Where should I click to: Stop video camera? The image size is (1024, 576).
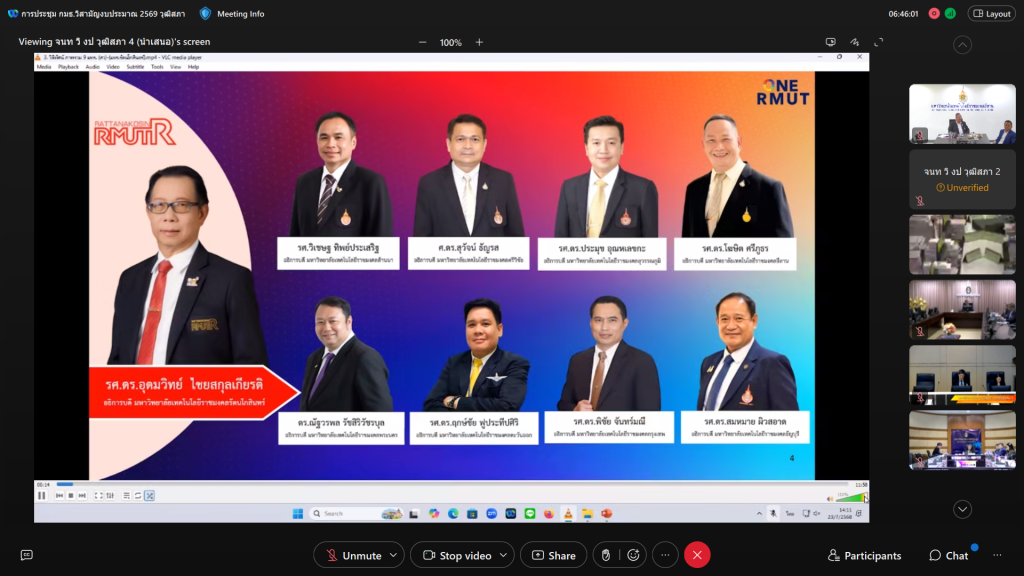pos(456,555)
